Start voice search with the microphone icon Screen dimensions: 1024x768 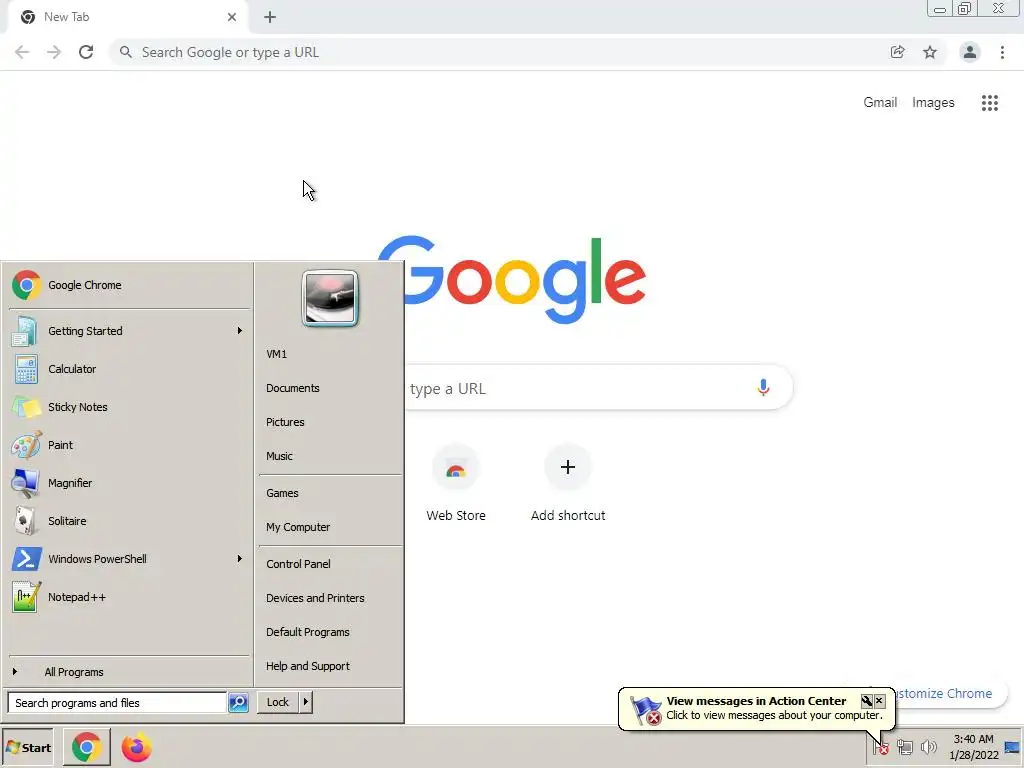pos(763,387)
